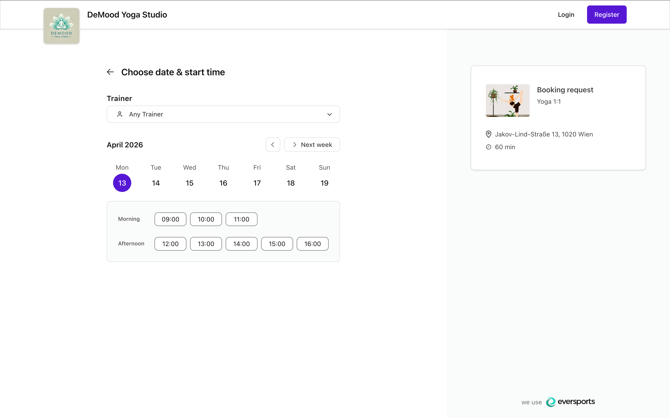Image resolution: width=670 pixels, height=418 pixels.
Task: Select Saturday 18 in the calendar
Action: [x=291, y=183]
